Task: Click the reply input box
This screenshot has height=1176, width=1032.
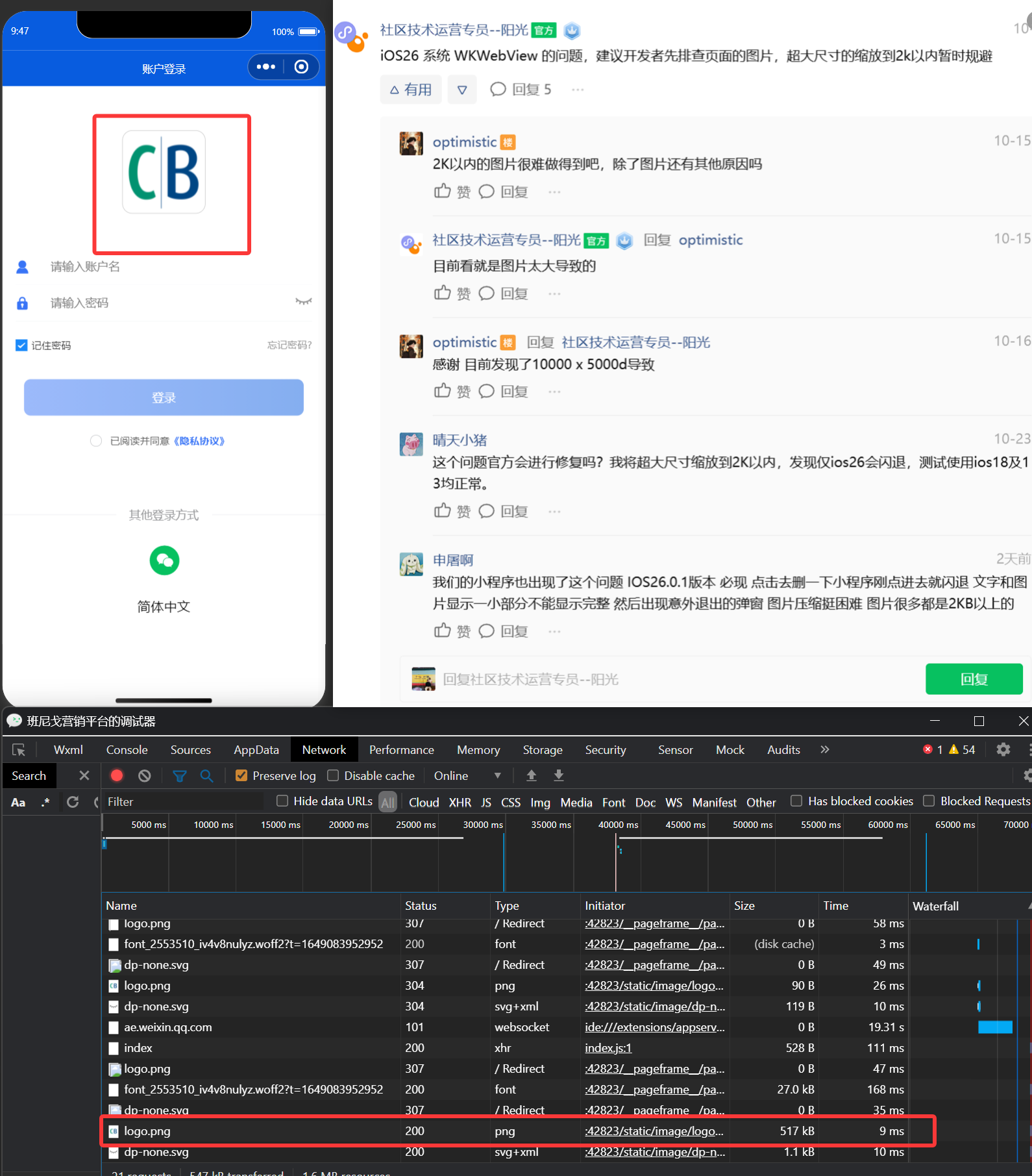Action: tap(662, 679)
